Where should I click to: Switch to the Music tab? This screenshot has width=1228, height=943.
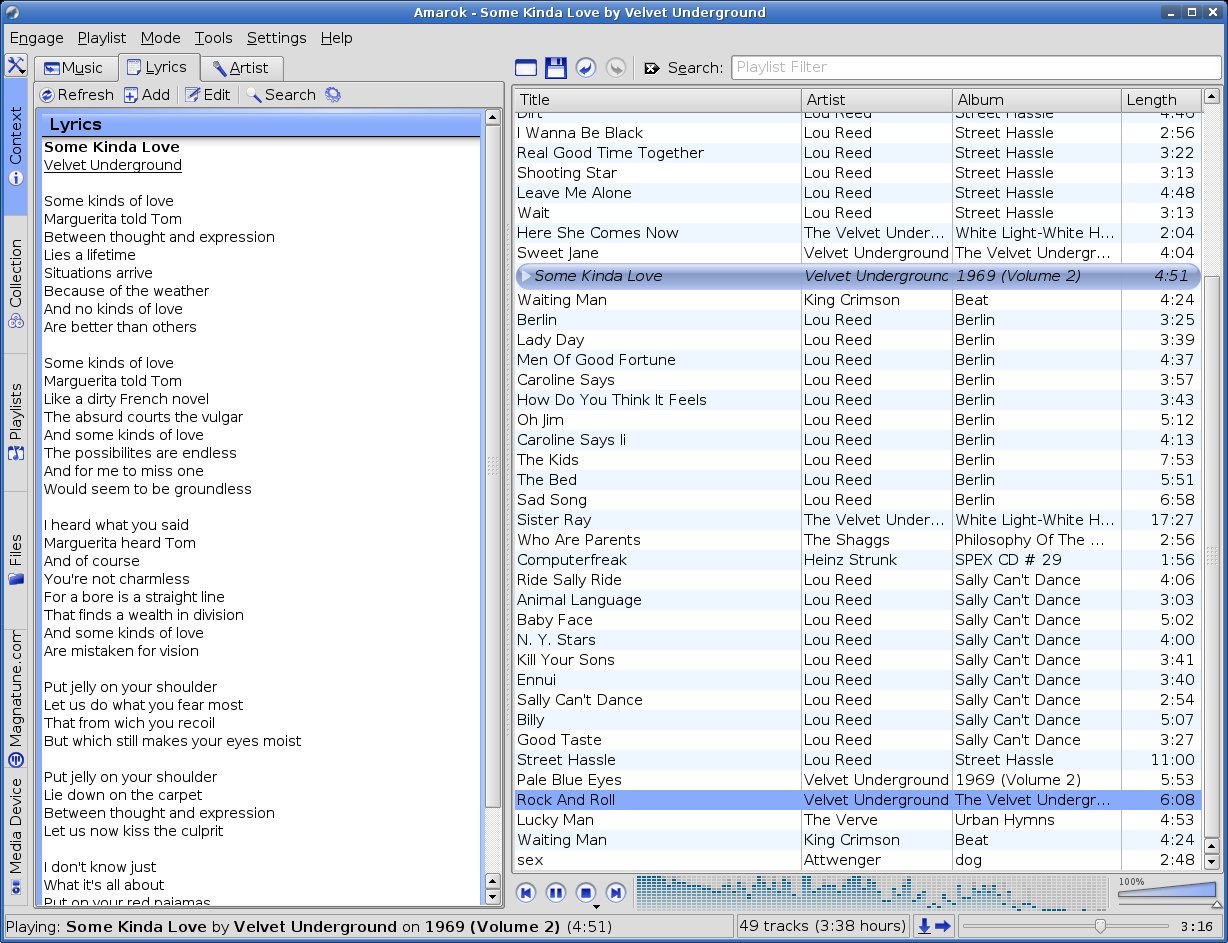pos(74,68)
